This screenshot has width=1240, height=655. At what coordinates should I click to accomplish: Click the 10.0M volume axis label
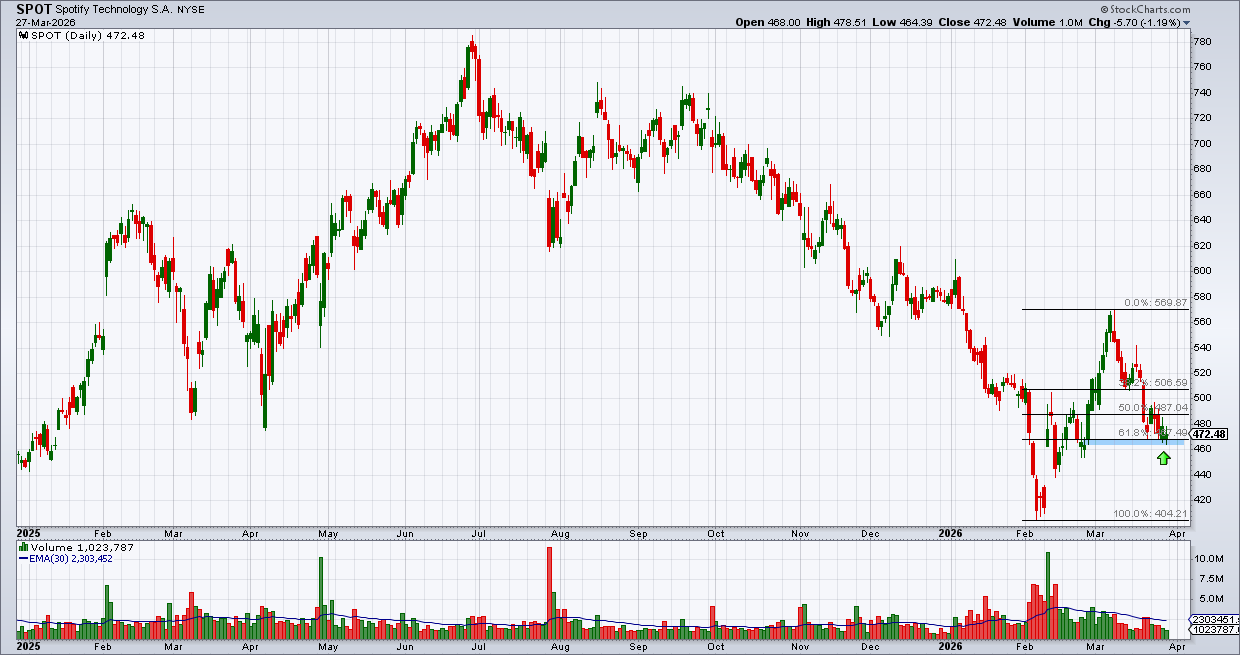1209,558
